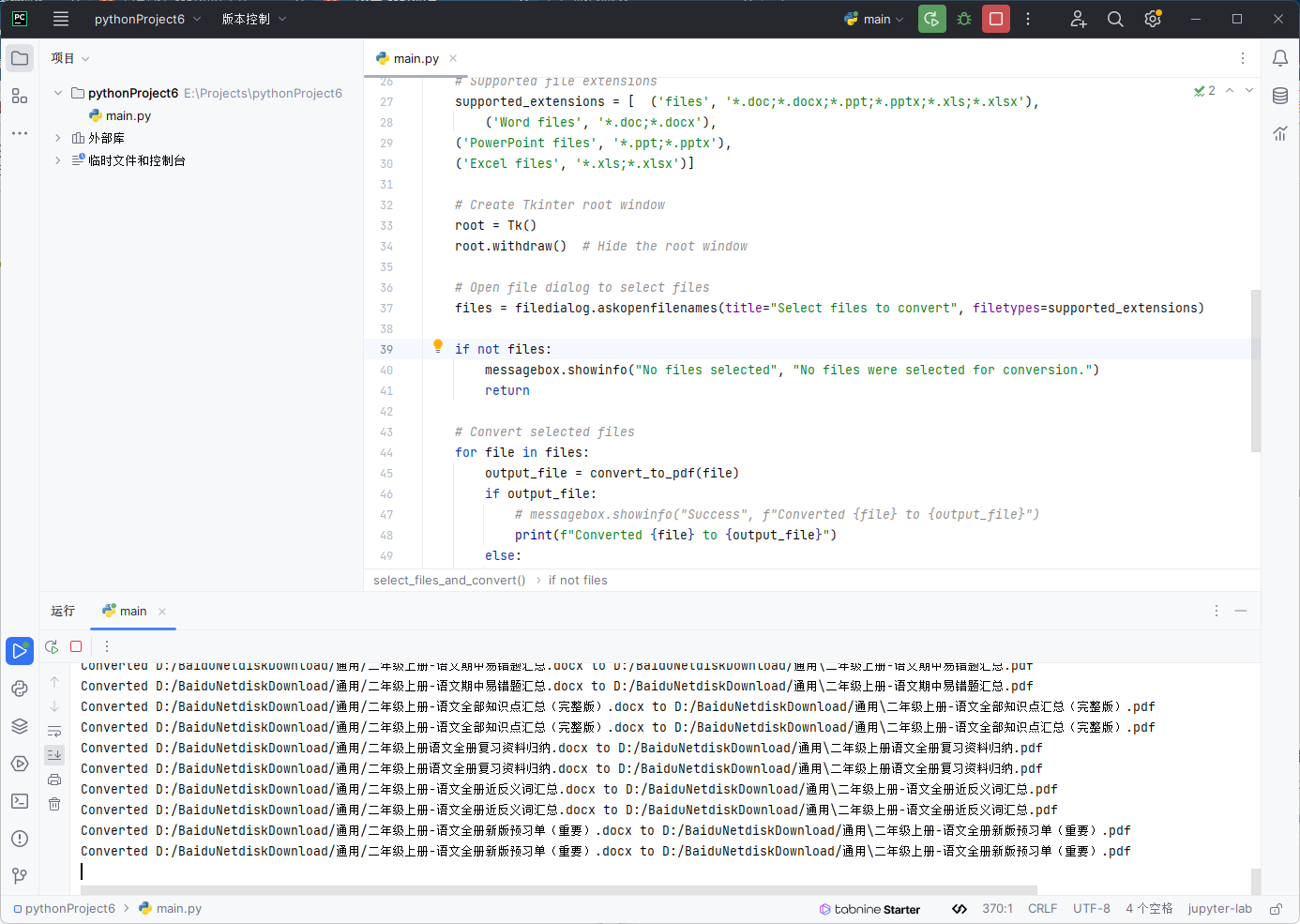The image size is (1300, 924).
Task: Click the 370:1 cursor position indicator
Action: coord(997,909)
